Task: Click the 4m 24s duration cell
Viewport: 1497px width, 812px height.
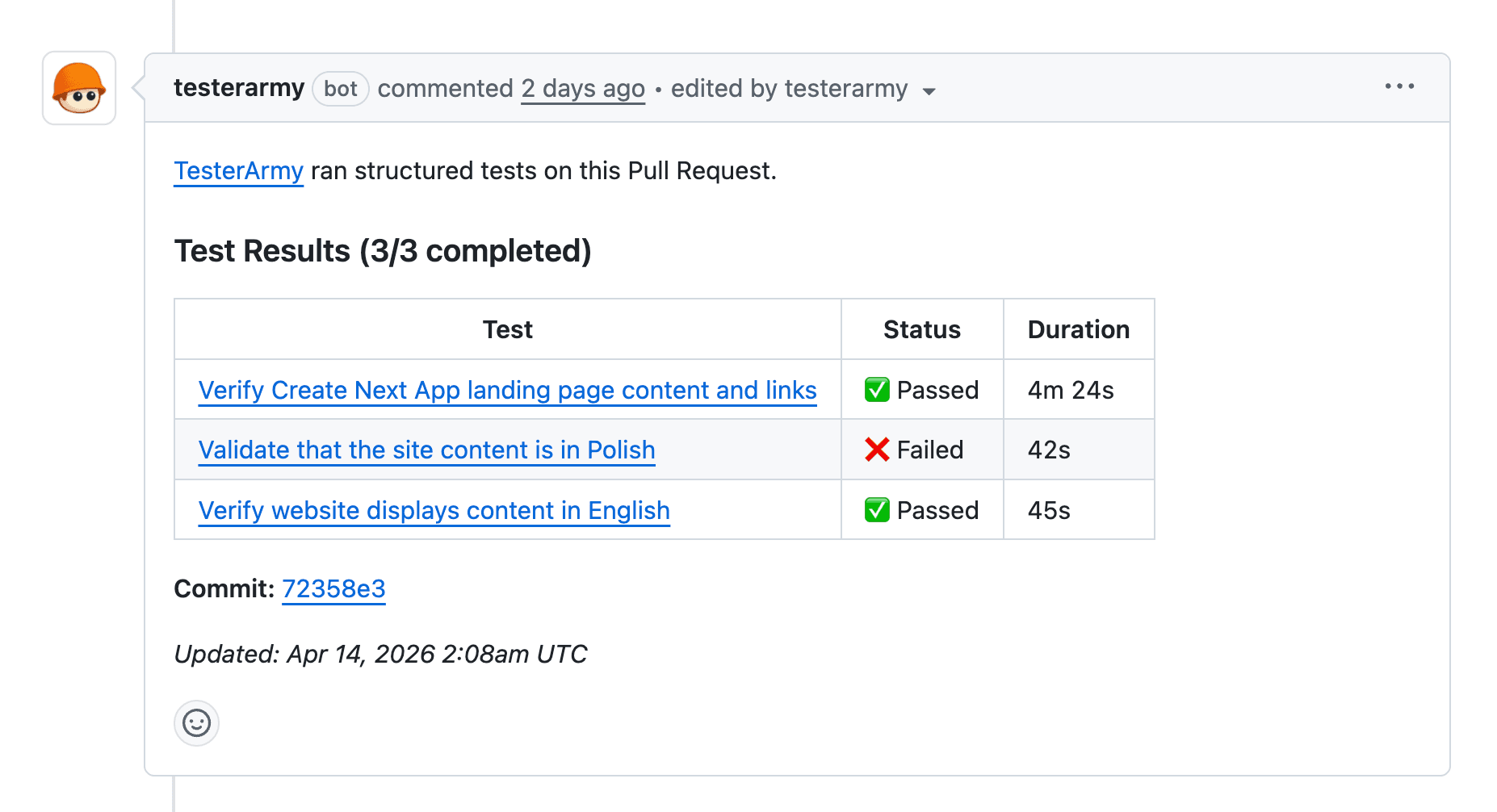Action: coord(1070,389)
